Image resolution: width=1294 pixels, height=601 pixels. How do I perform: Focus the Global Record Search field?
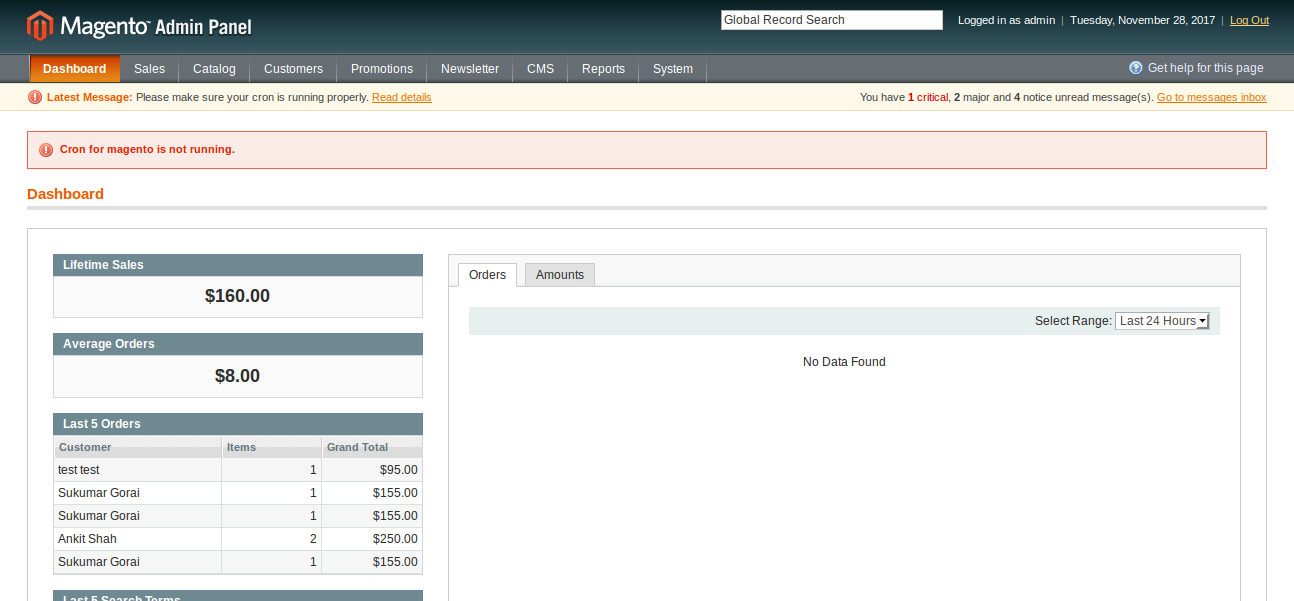(831, 20)
